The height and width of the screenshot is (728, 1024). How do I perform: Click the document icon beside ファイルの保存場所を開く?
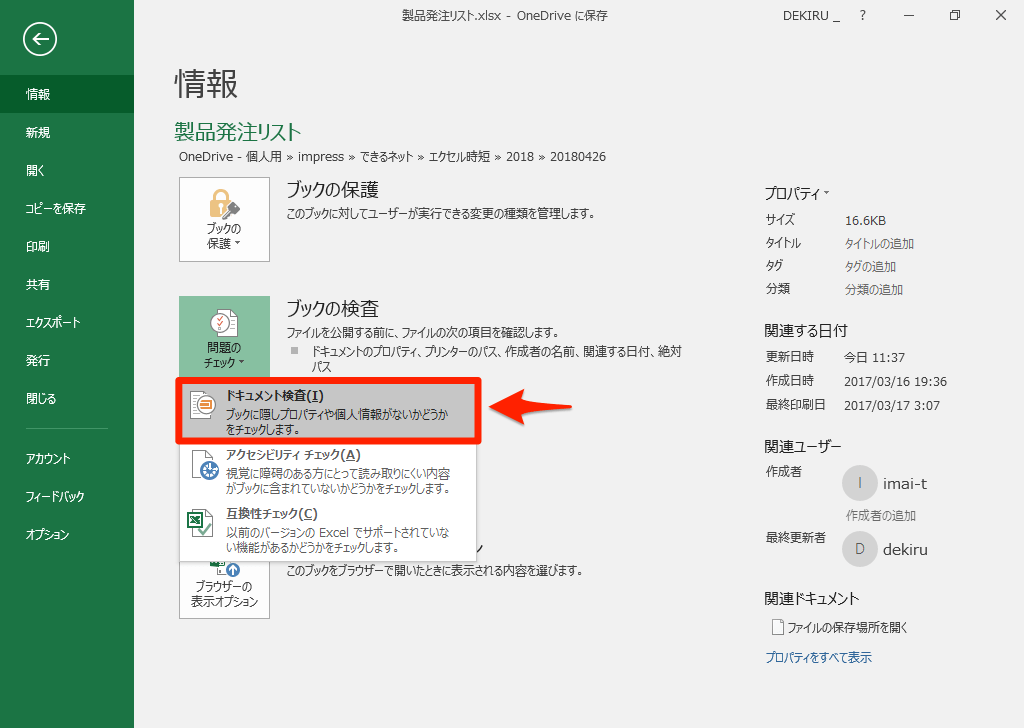tap(776, 626)
